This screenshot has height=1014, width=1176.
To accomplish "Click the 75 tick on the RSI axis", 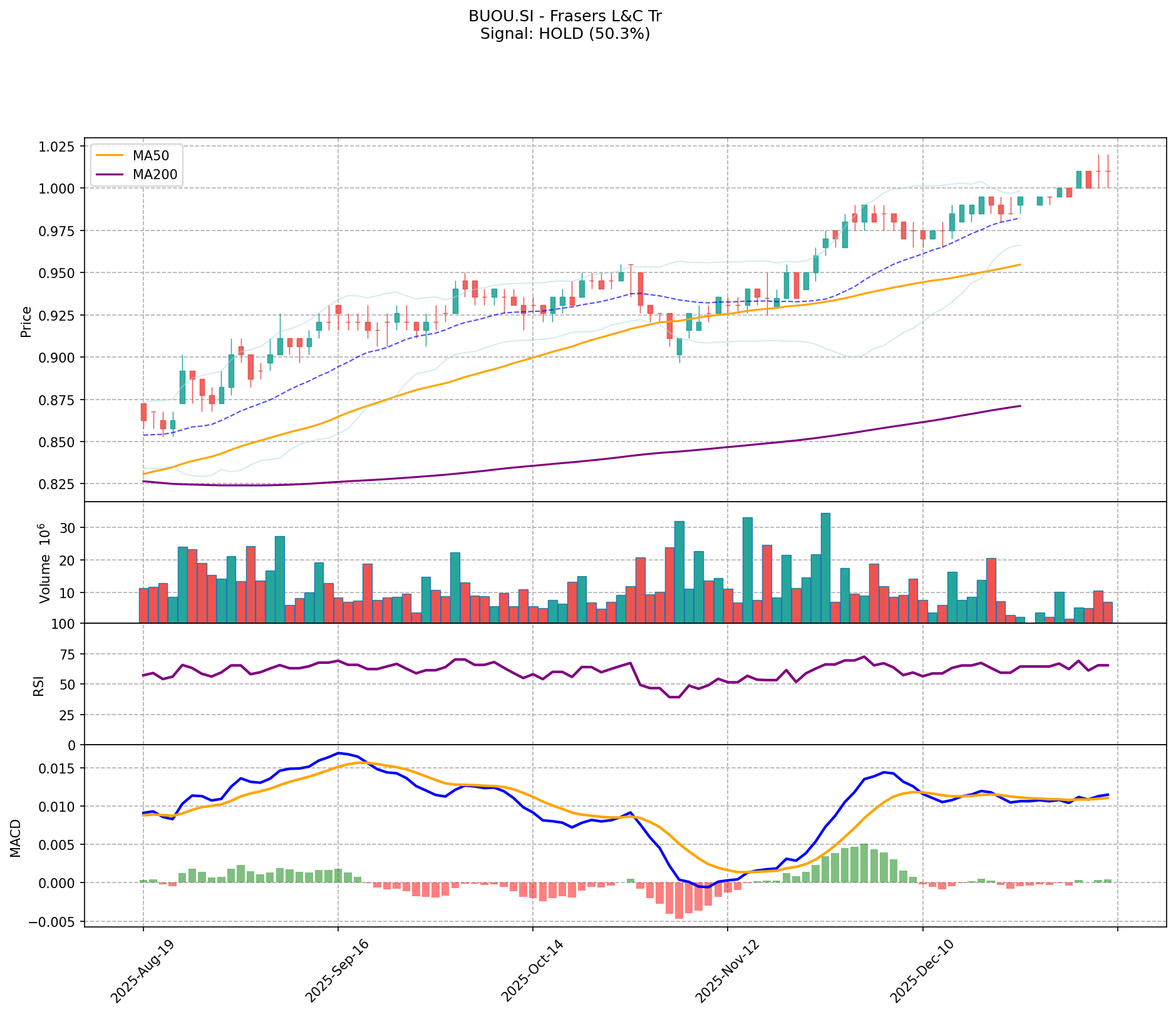I will [67, 654].
